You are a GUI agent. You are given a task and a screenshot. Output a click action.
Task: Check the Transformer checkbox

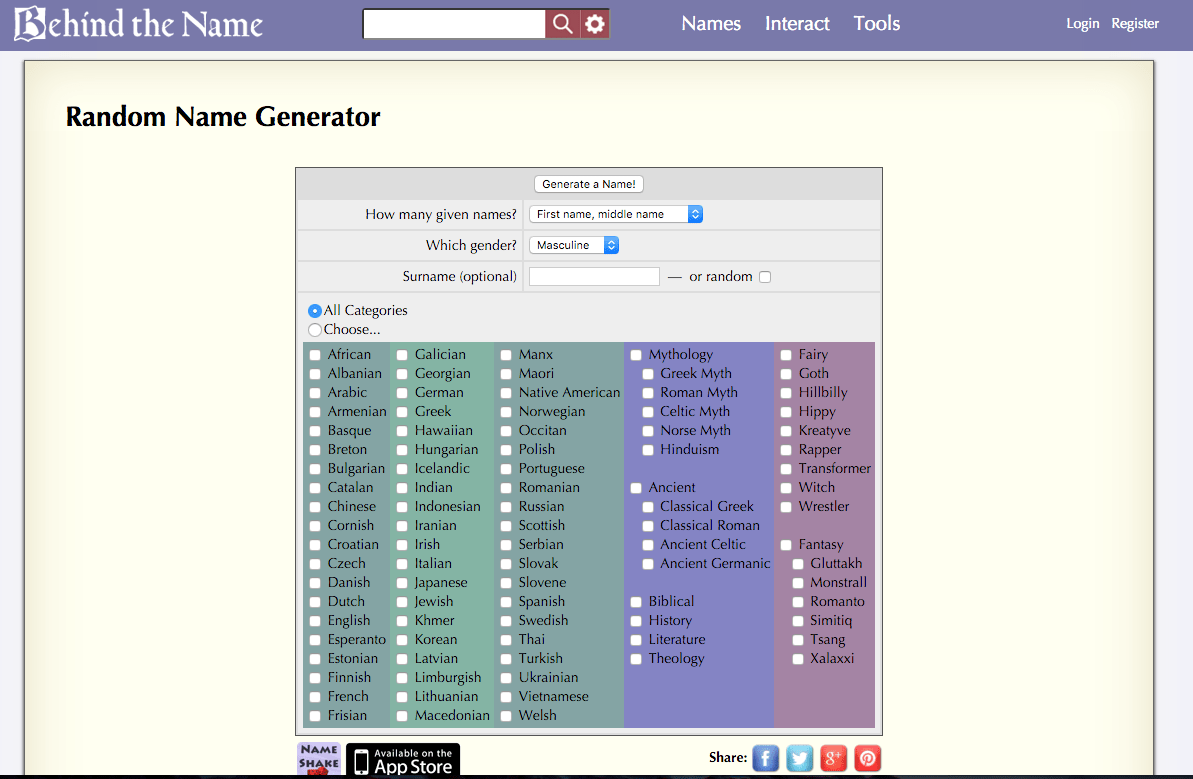coord(786,469)
